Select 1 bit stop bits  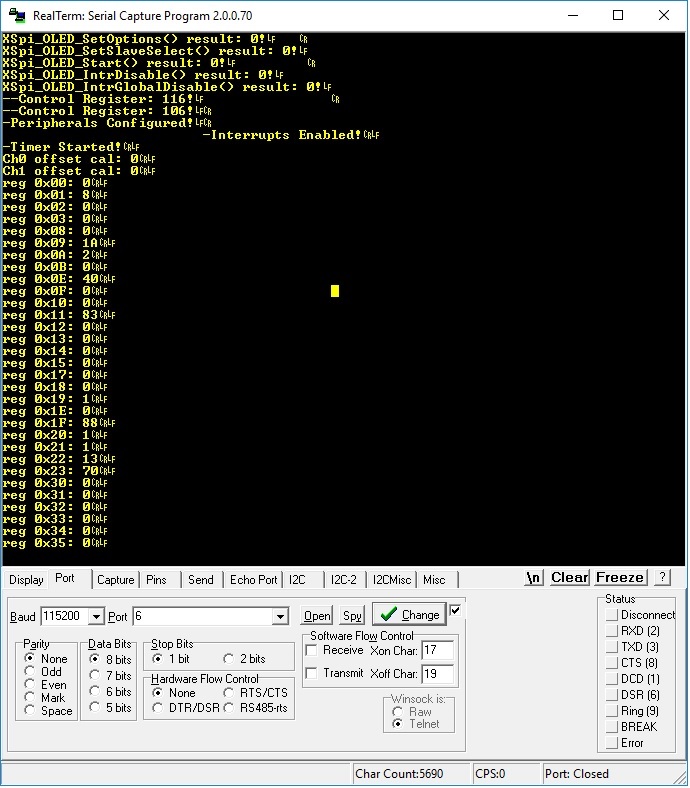pyautogui.click(x=171, y=658)
